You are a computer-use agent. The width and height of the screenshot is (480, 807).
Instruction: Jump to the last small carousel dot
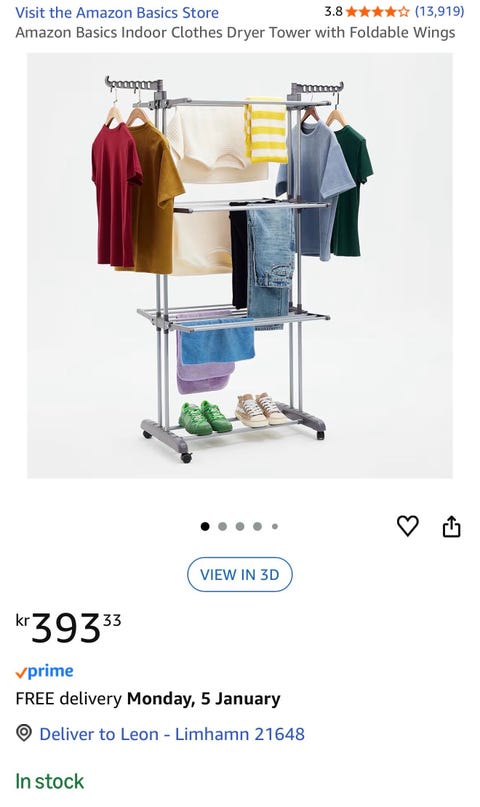coord(275,527)
